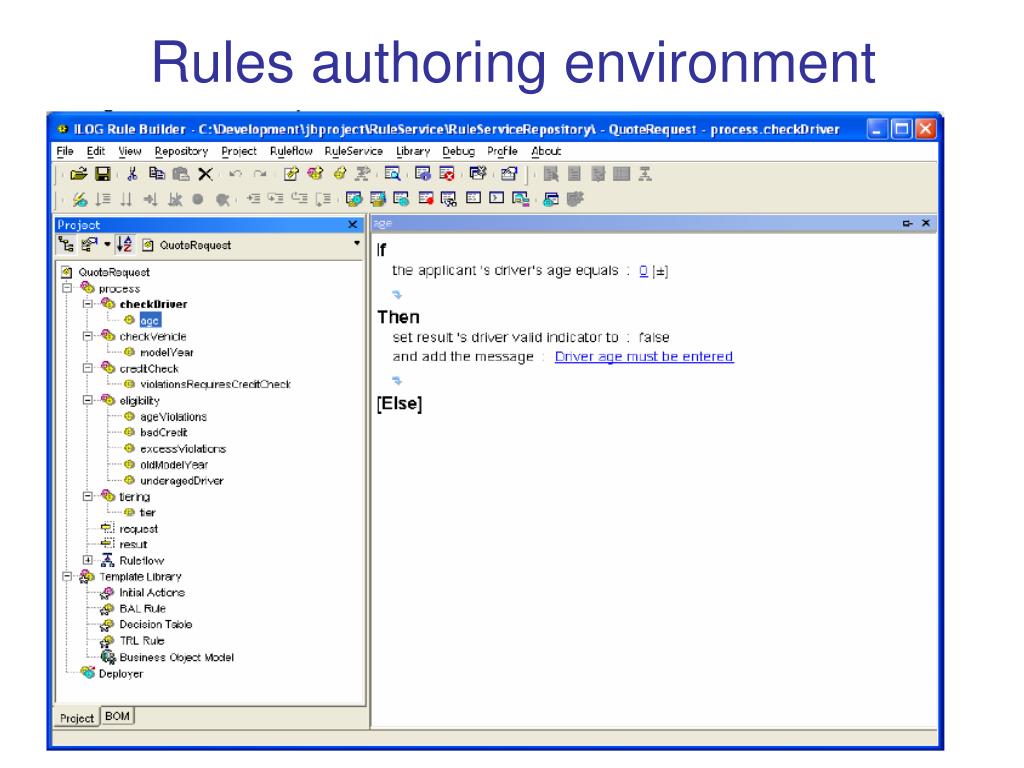Viewport: 1024px width, 768px height.
Task: Click the 'Driver age must be entered' link
Action: 644,357
